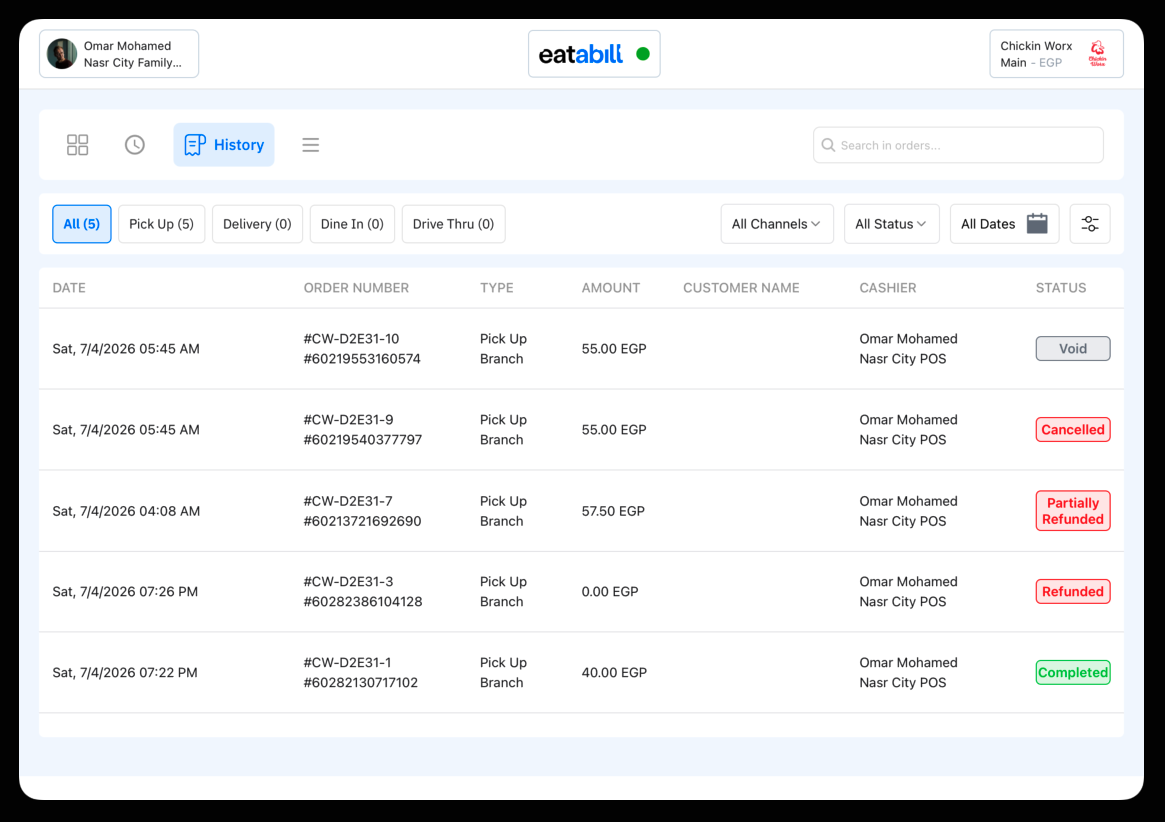This screenshot has height=822, width=1165.
Task: Click the DATE column header
Action: point(69,288)
